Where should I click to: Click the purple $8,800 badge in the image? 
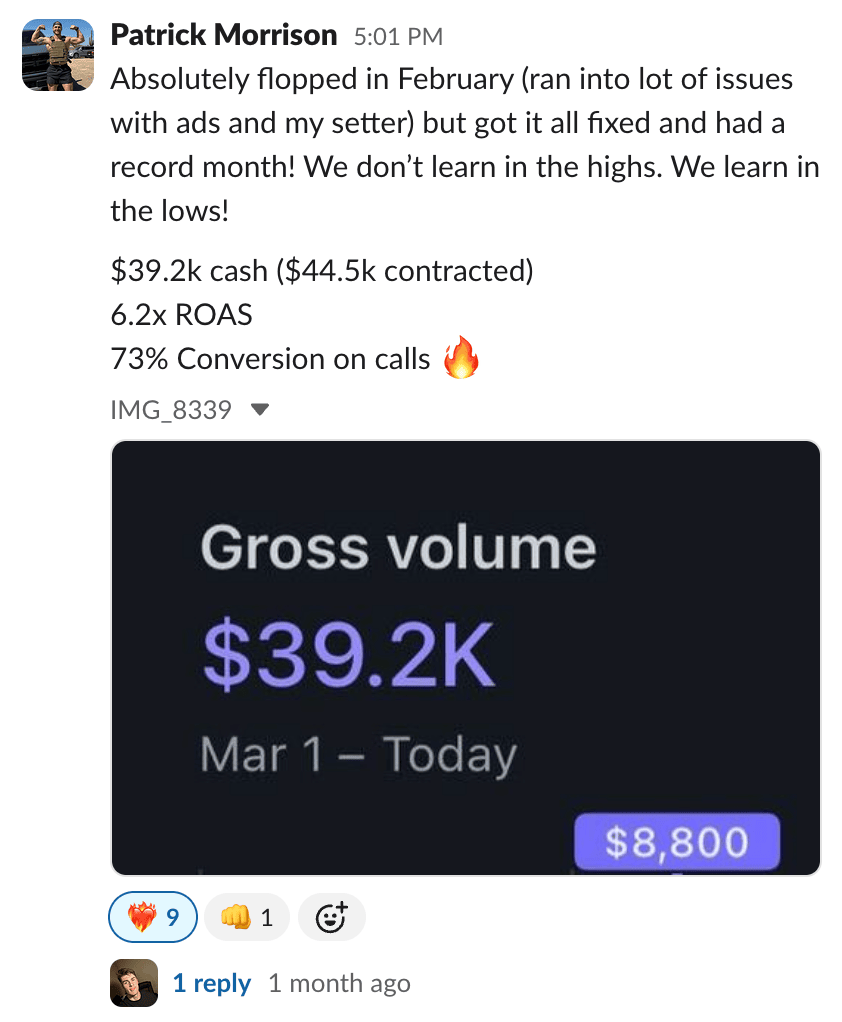[x=677, y=841]
